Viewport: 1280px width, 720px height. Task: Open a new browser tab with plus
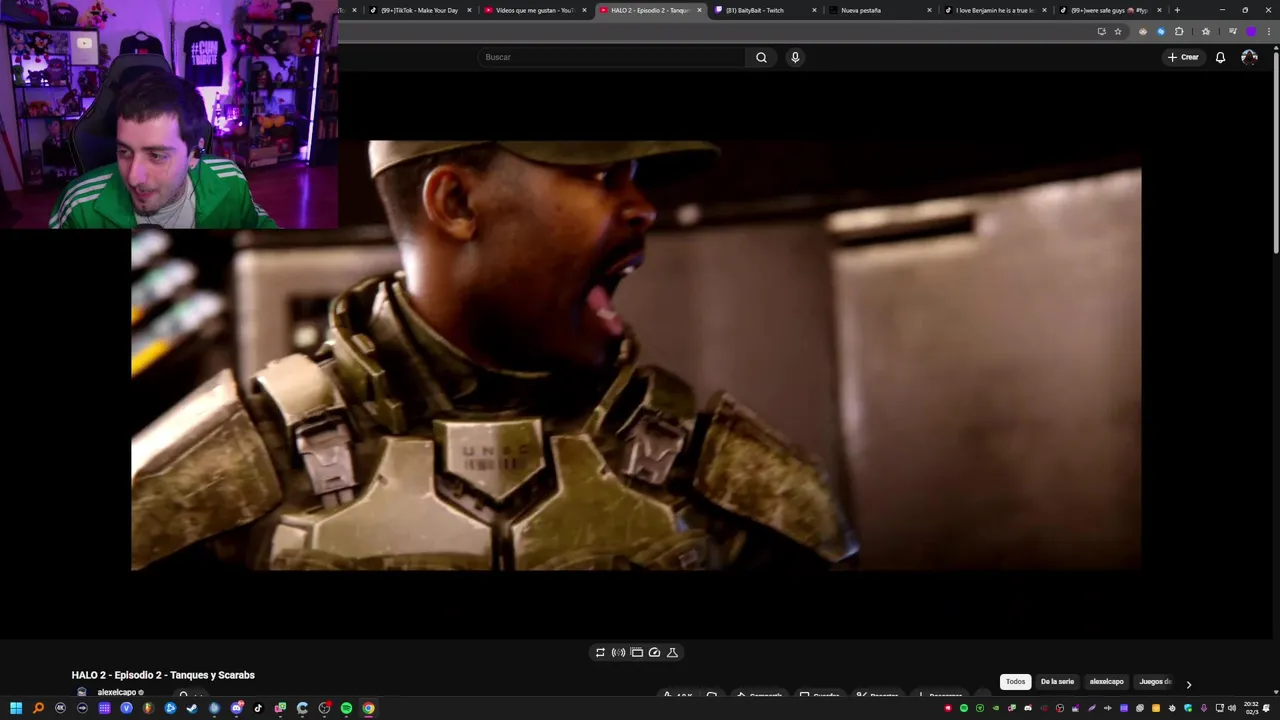[1177, 10]
